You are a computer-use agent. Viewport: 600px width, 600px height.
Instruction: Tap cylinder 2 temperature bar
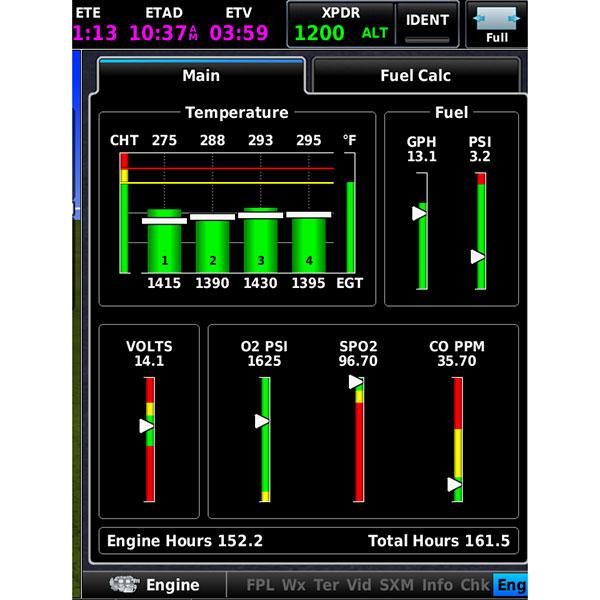(x=212, y=244)
